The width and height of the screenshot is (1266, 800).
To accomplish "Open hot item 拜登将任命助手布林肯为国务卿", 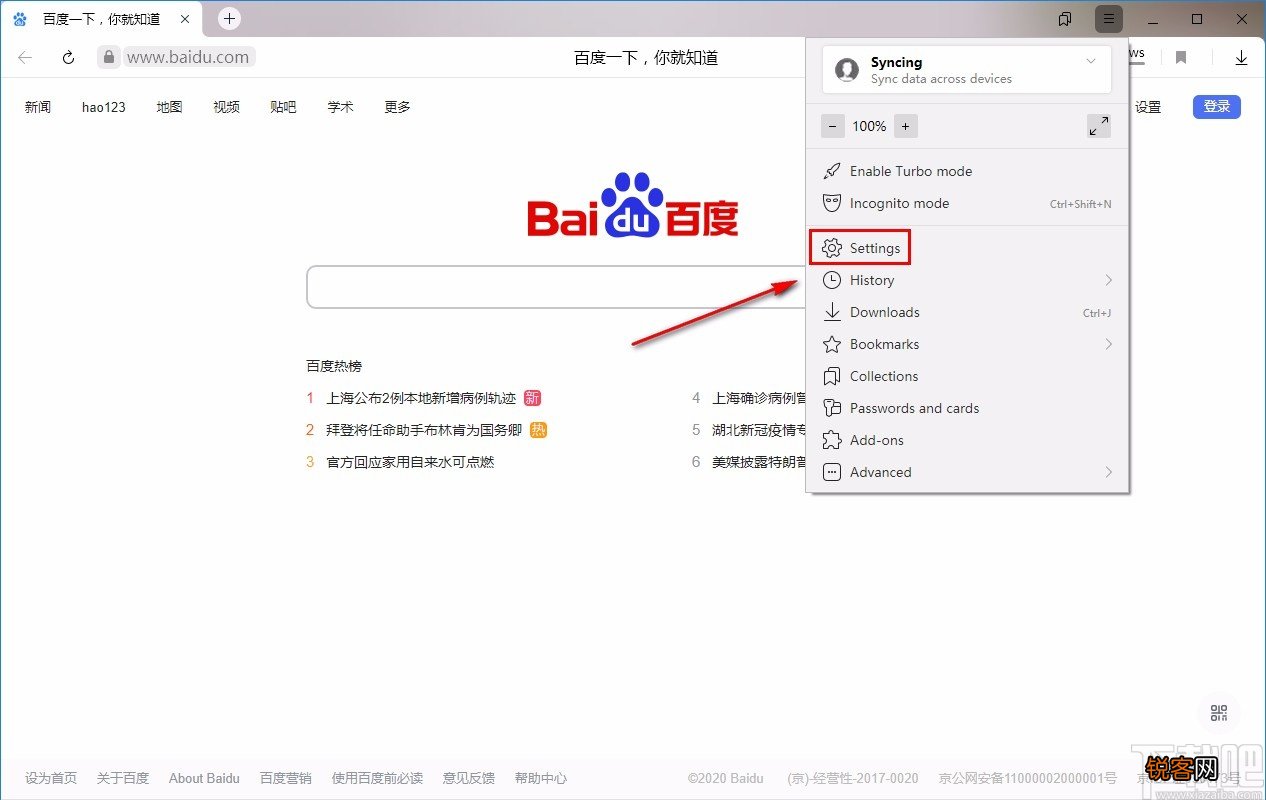I will pyautogui.click(x=424, y=430).
